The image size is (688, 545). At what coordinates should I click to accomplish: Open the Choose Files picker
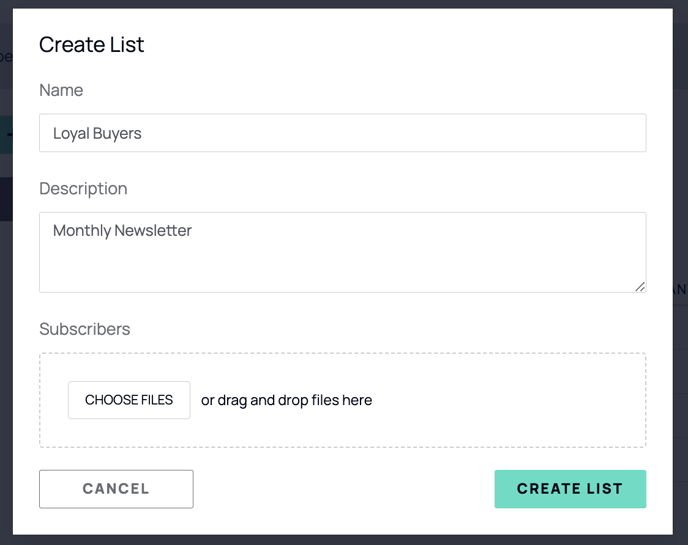(129, 400)
